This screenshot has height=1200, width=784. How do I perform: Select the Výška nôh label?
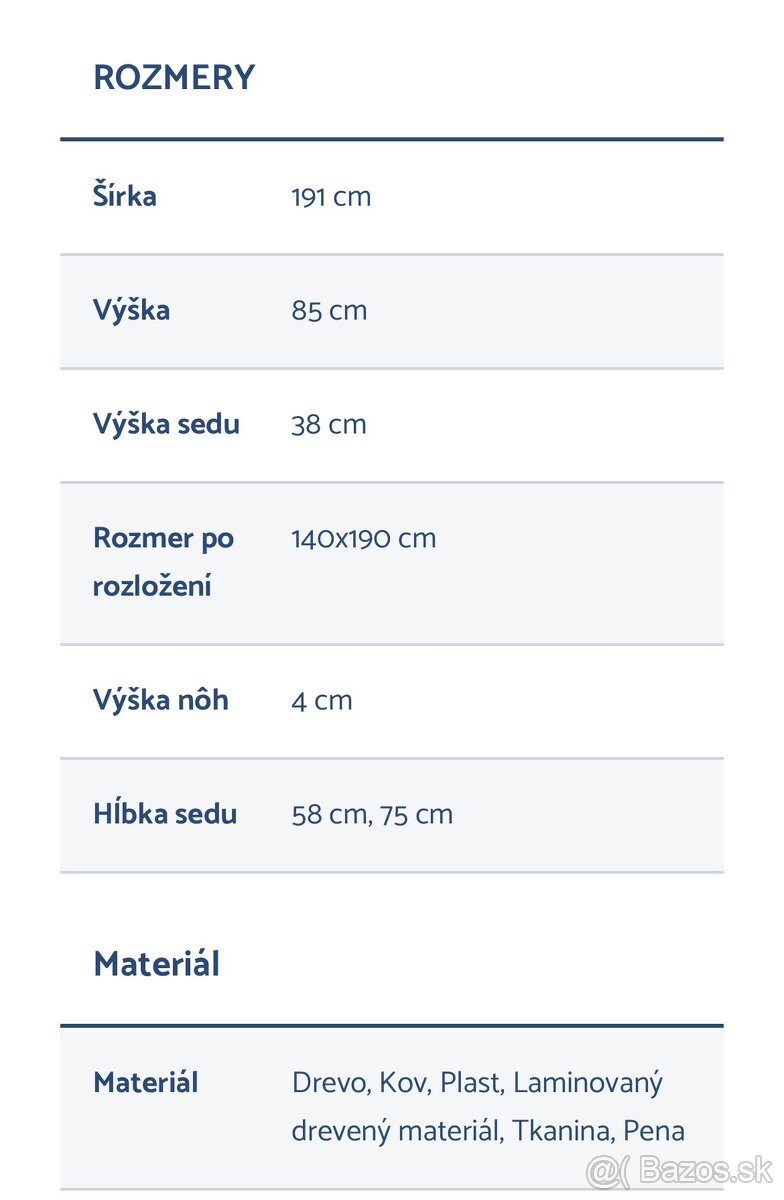click(x=160, y=700)
